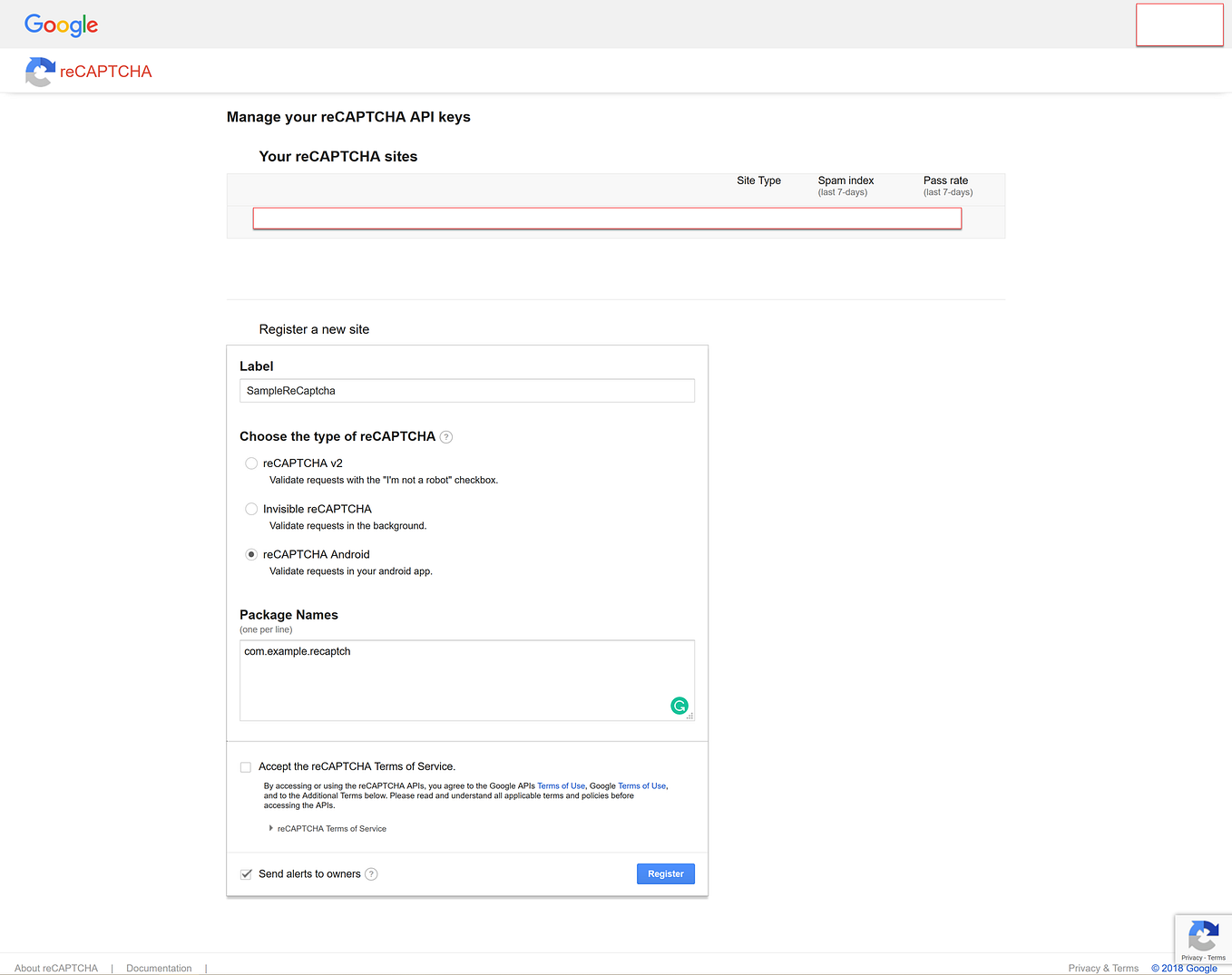Select the Invisible reCAPTCHA option
The width and height of the screenshot is (1232, 975).
coord(250,509)
